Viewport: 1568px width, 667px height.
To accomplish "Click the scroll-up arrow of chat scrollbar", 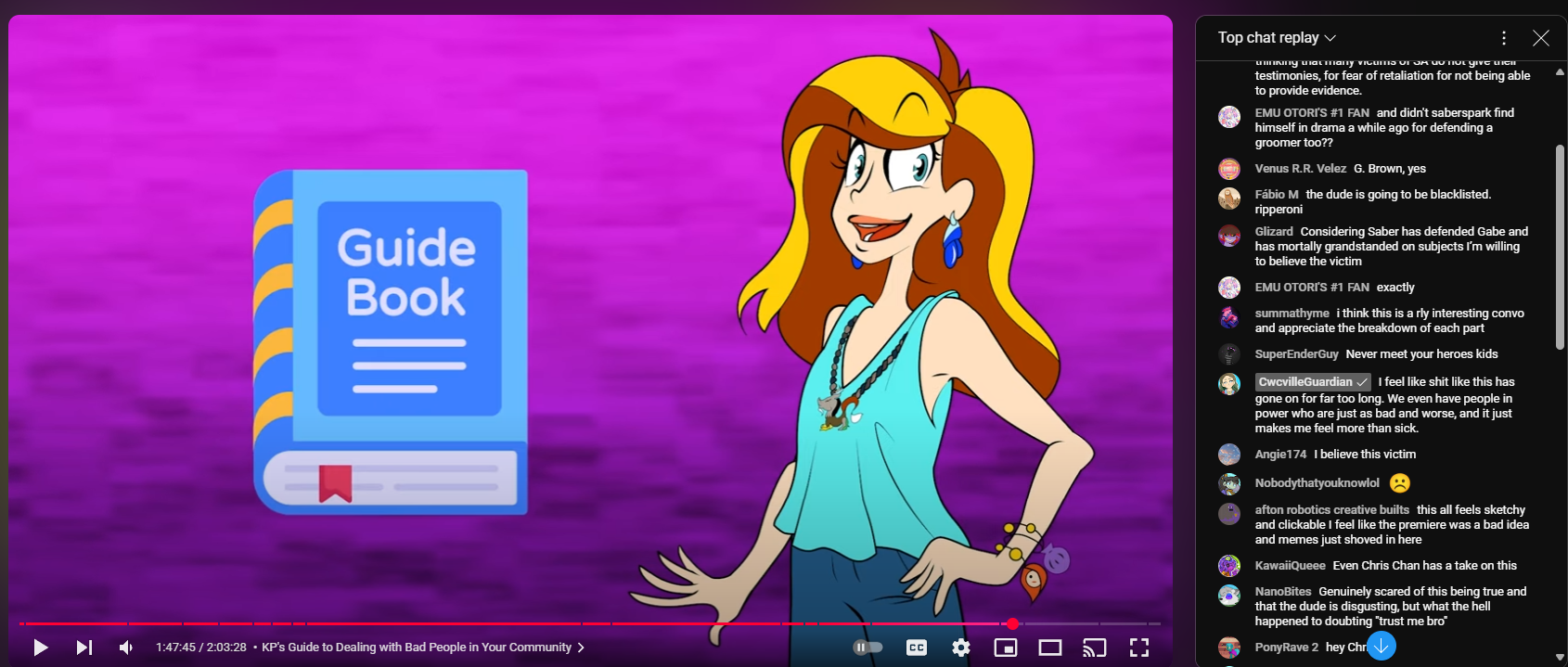I will coord(1561,71).
